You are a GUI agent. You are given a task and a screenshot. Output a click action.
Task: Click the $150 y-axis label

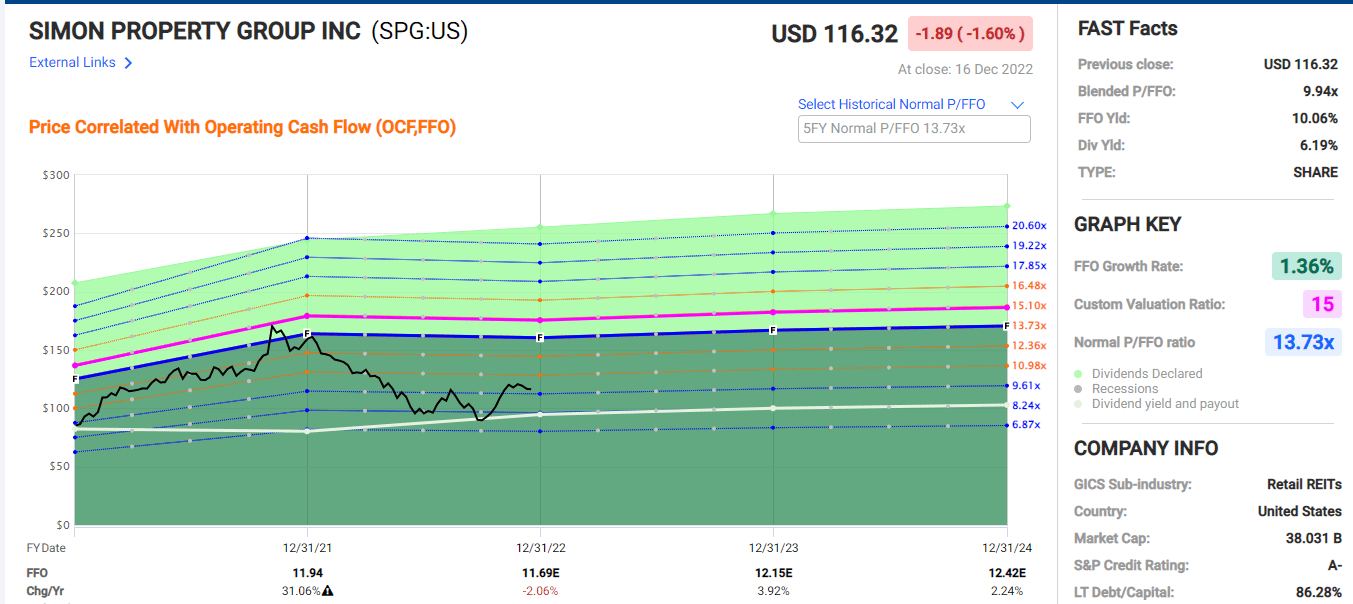[x=57, y=350]
